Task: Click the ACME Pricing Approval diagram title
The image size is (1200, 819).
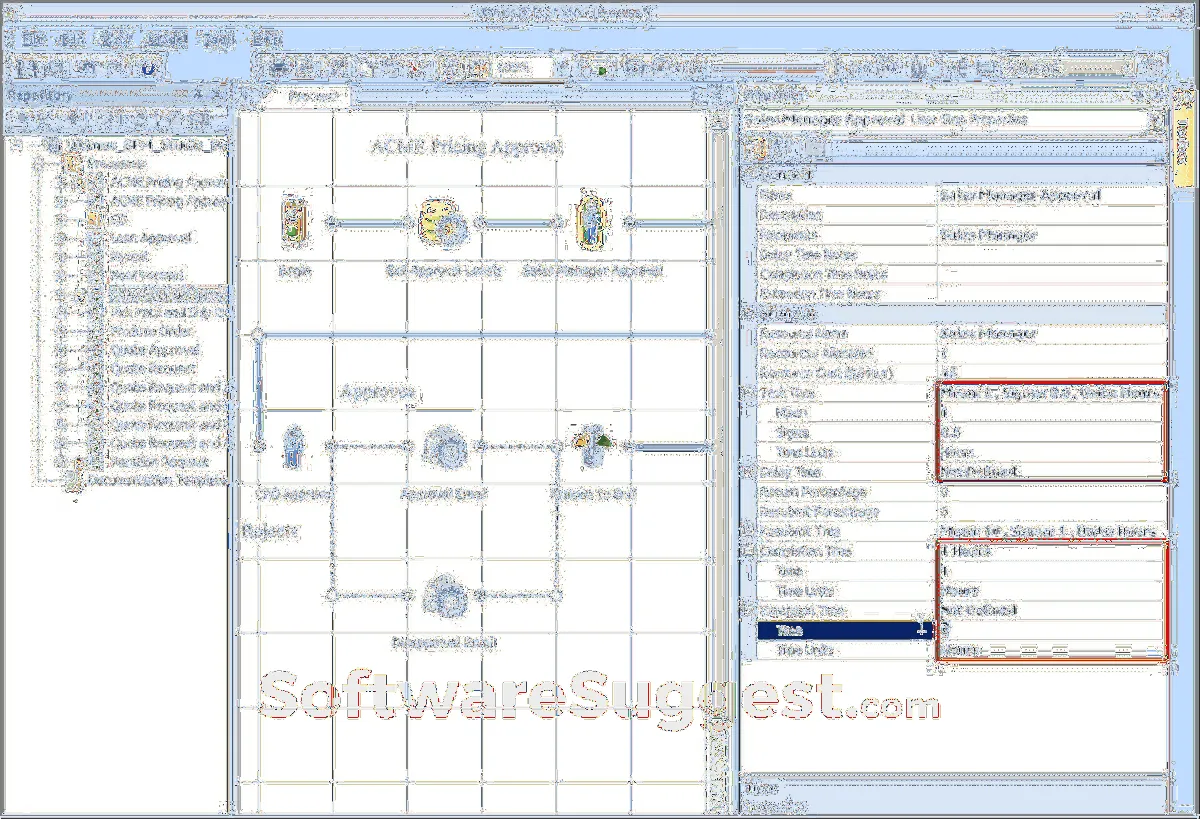Action: (466, 147)
